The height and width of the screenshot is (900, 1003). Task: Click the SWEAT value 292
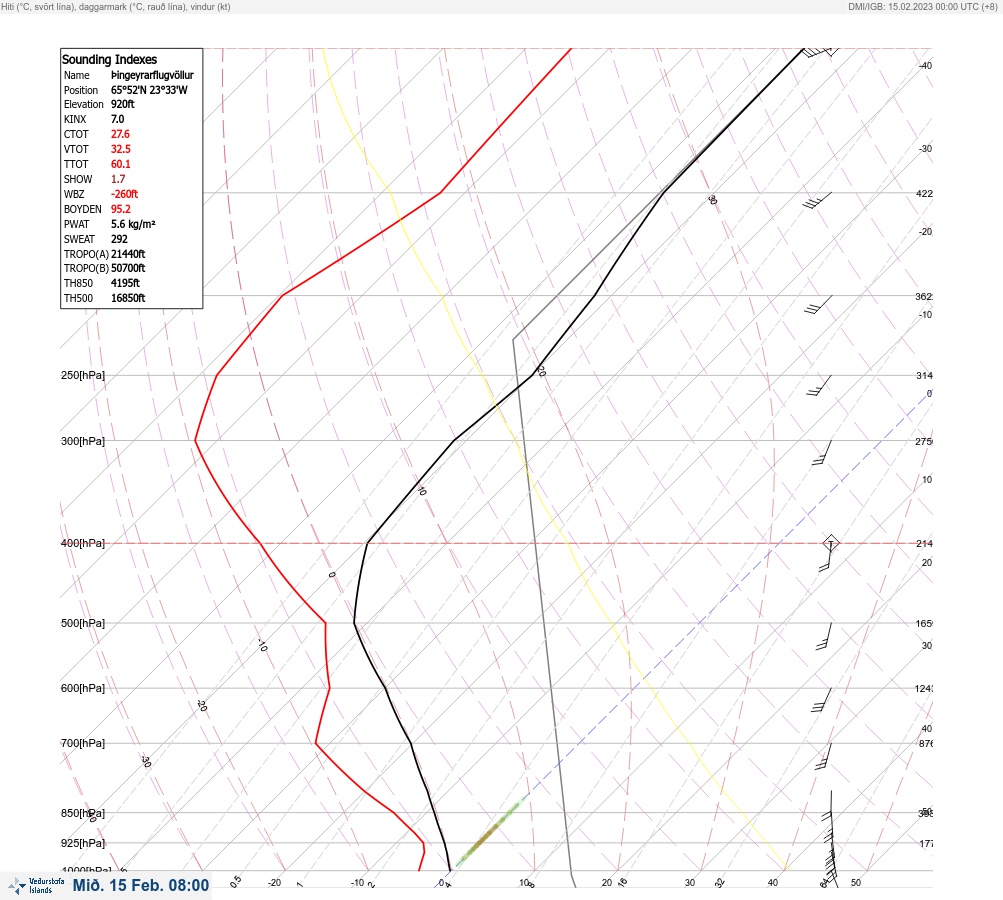tap(120, 239)
